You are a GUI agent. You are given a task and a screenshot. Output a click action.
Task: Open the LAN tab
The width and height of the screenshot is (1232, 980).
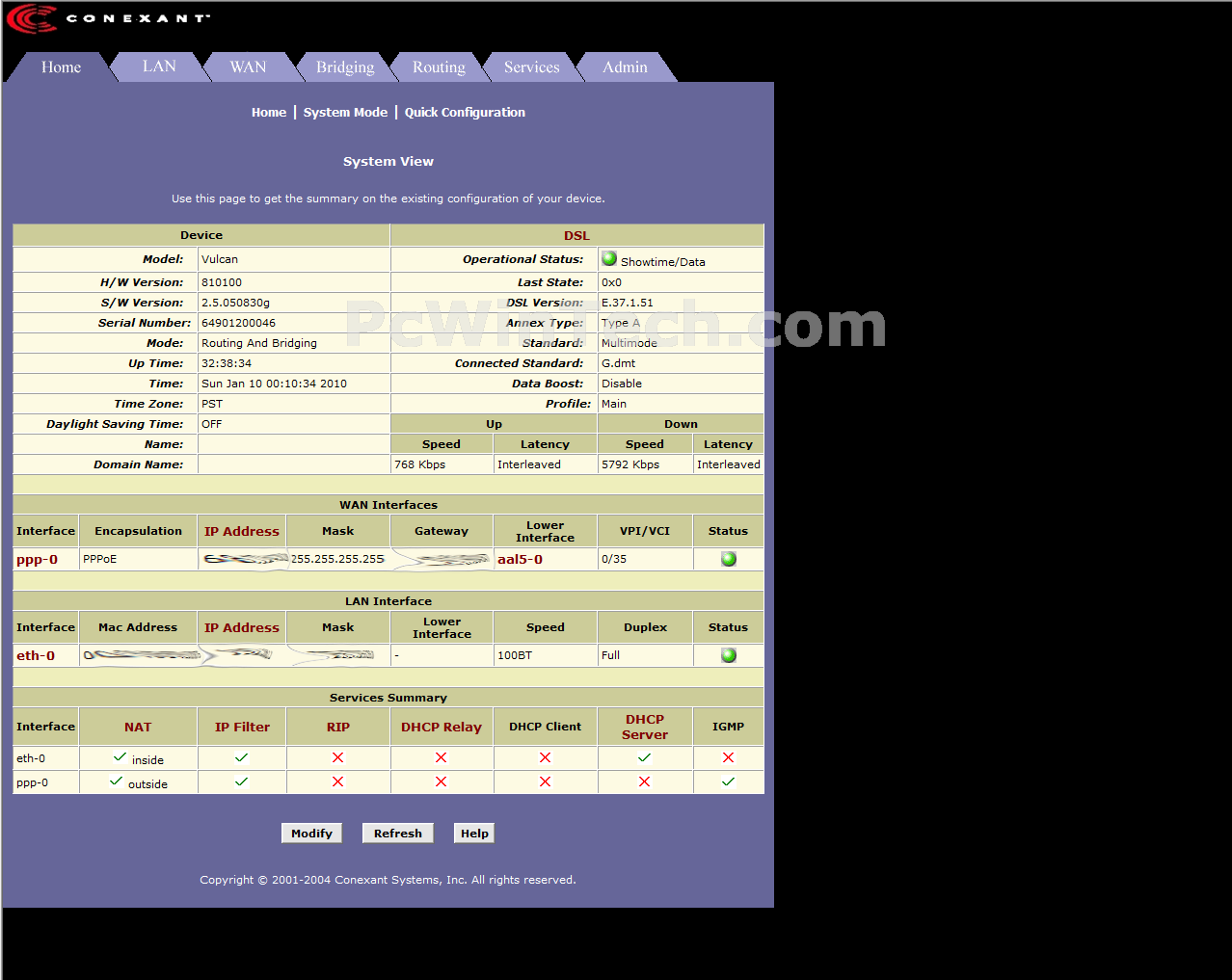(159, 66)
